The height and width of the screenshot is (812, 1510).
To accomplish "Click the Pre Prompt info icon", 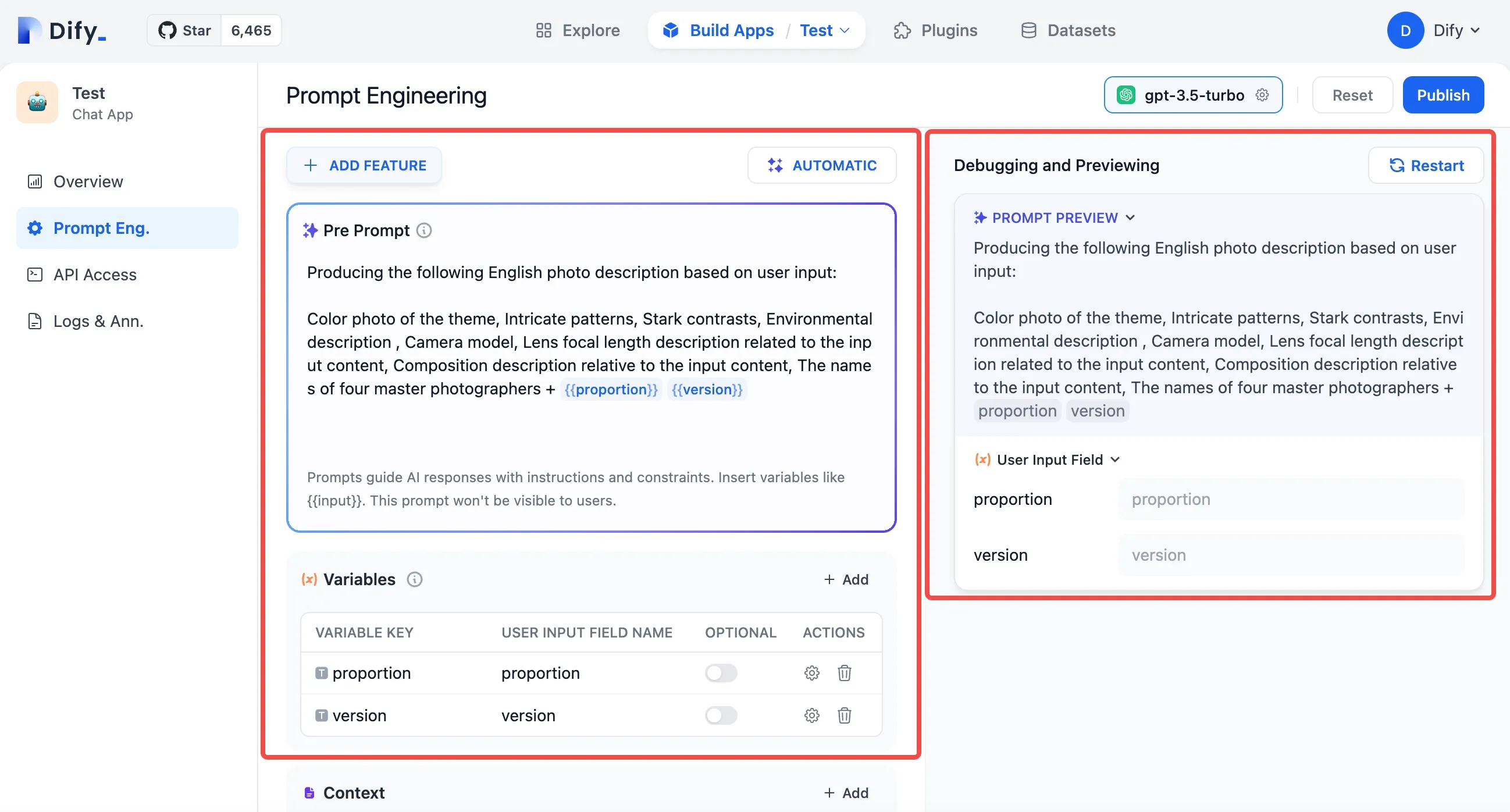I will click(424, 230).
